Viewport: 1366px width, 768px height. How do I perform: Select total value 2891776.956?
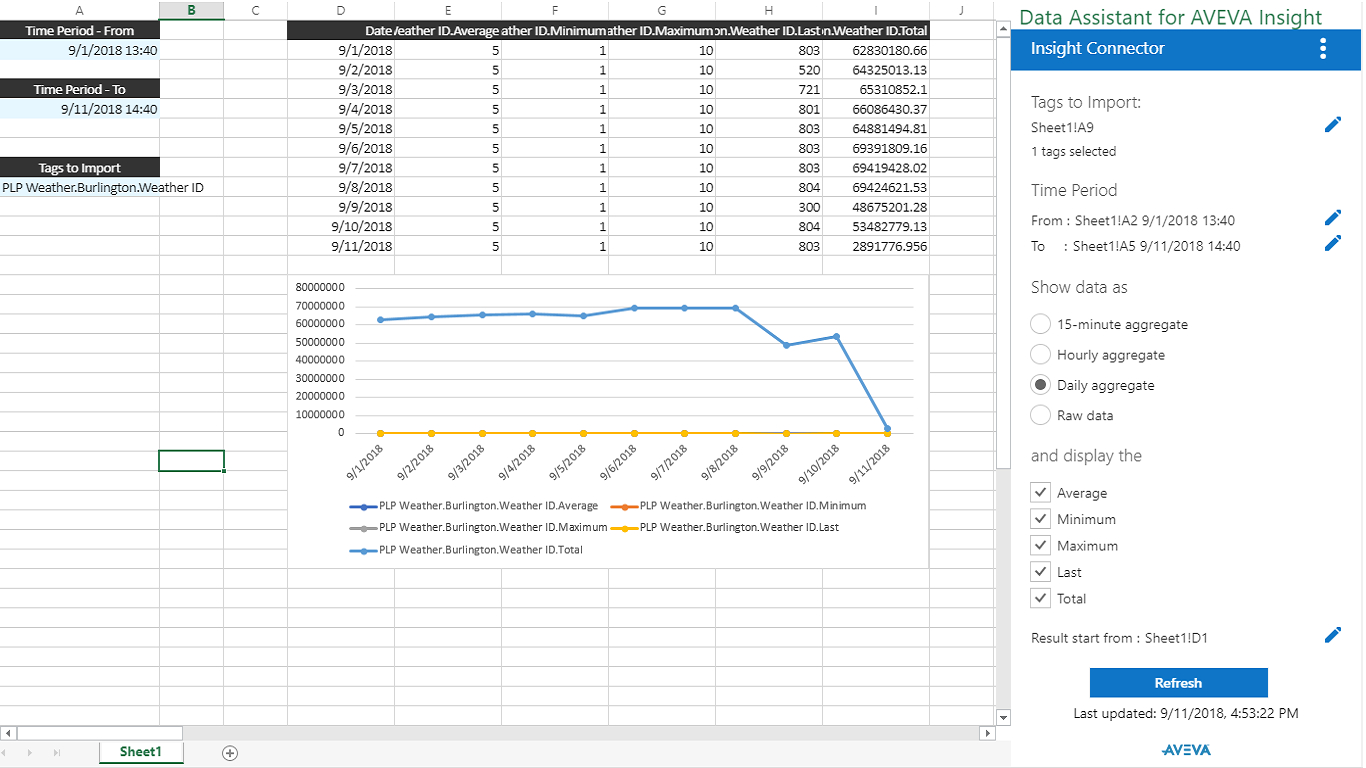876,246
